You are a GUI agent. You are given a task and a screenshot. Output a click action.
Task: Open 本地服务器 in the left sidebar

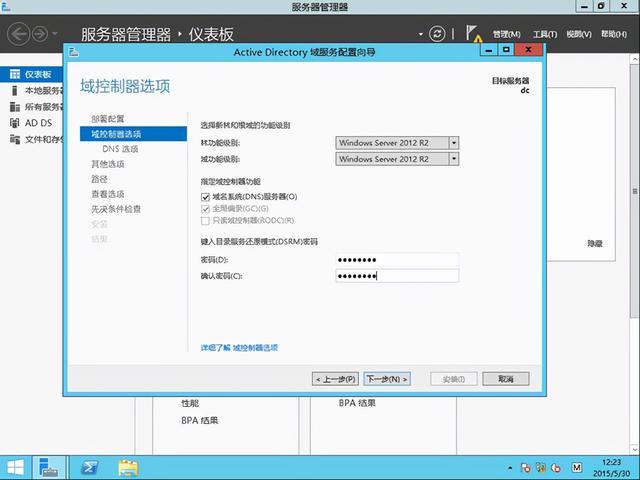tap(36, 90)
